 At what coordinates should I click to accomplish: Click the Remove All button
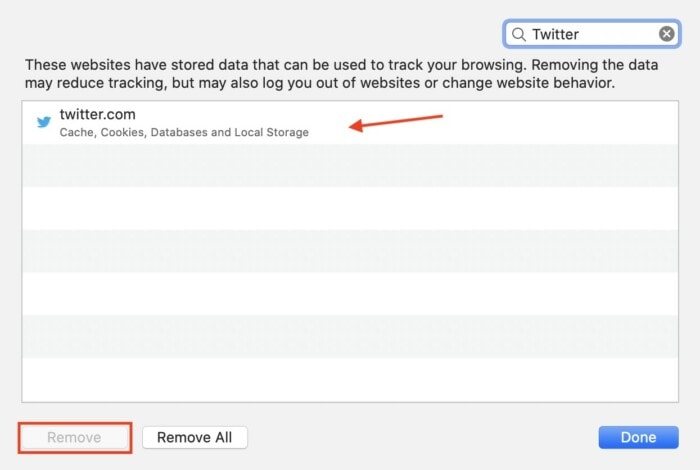point(194,437)
